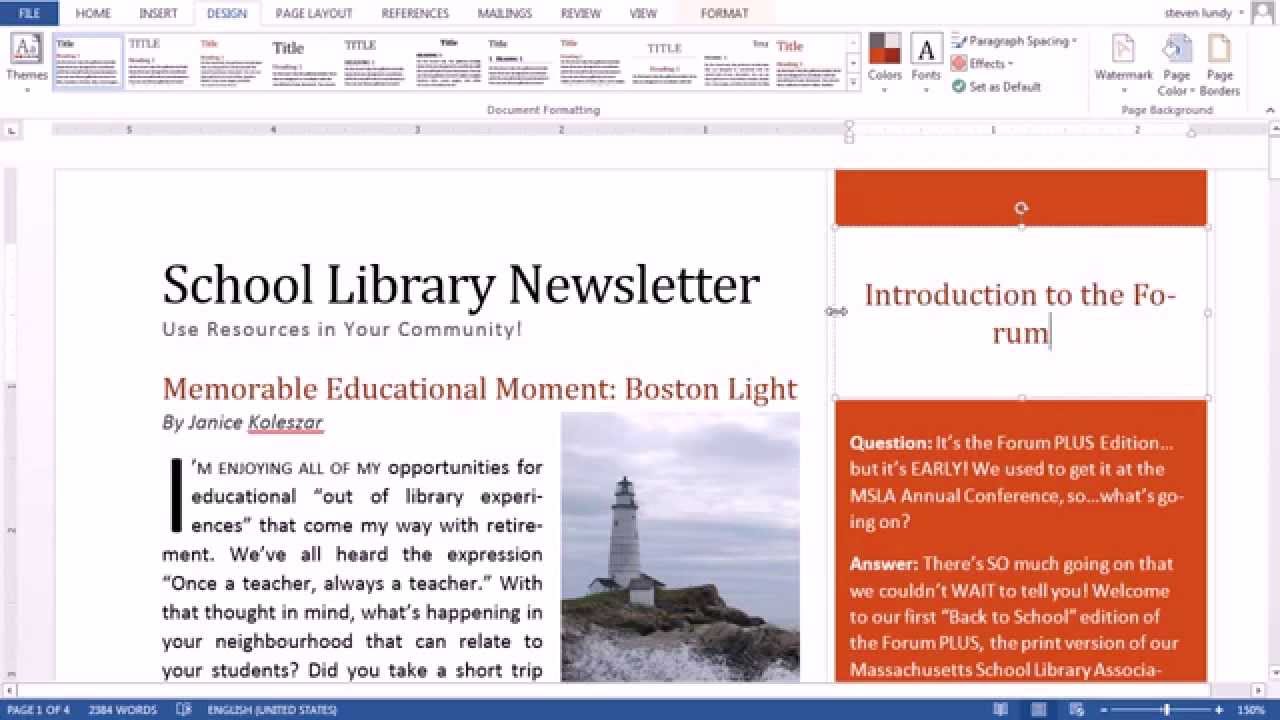Image resolution: width=1280 pixels, height=720 pixels.
Task: Switch to the VIEW tab
Action: (643, 13)
